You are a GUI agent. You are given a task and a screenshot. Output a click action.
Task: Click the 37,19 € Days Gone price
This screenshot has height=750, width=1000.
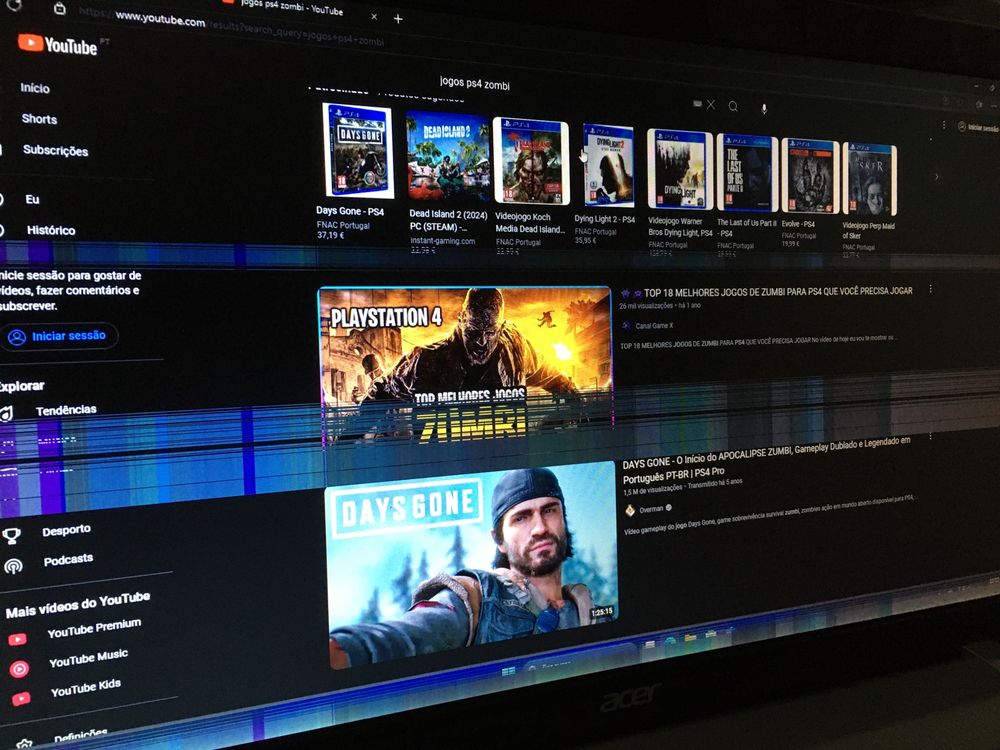point(330,235)
